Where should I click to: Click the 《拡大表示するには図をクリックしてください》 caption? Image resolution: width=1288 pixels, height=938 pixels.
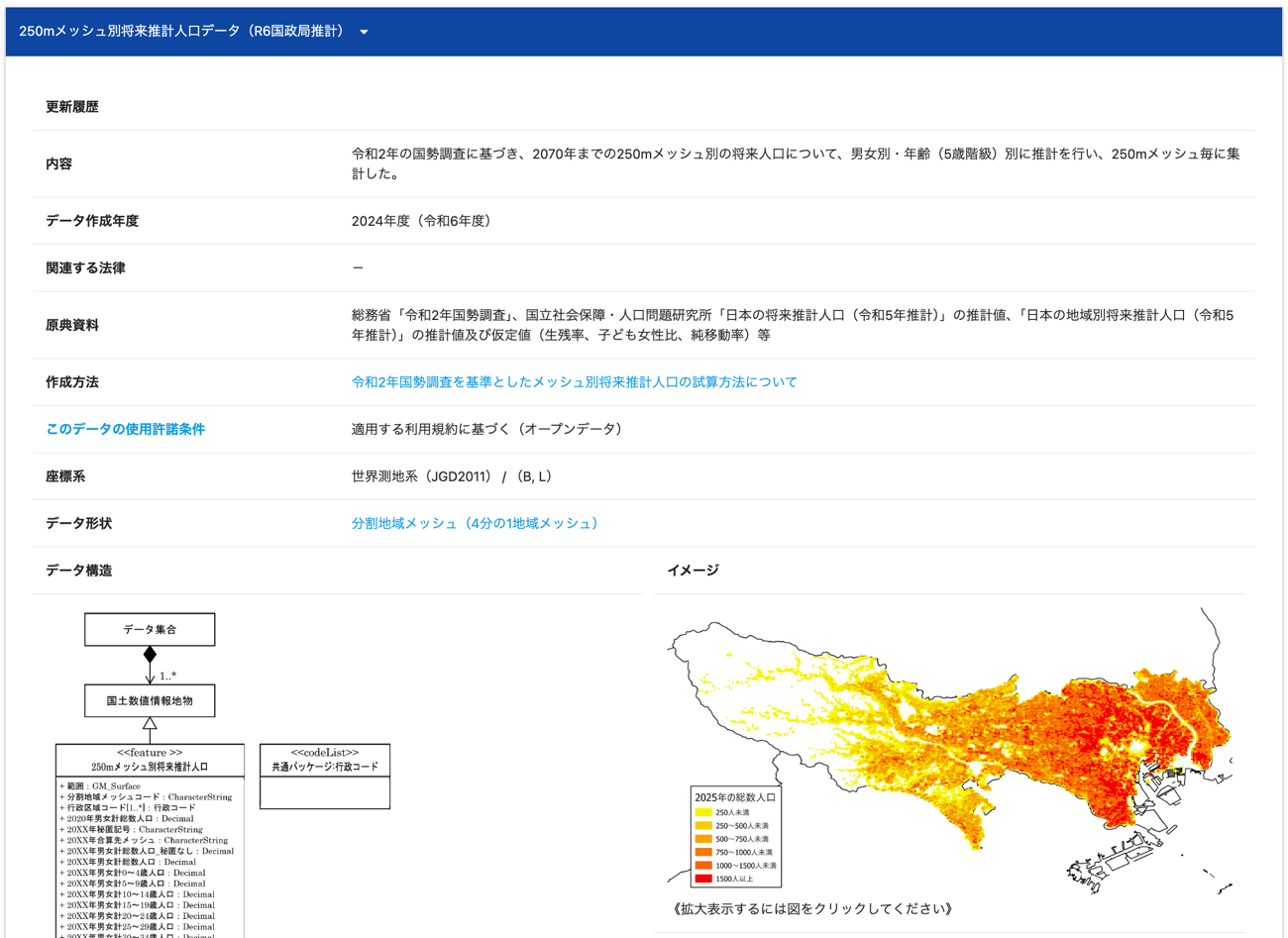click(x=812, y=908)
